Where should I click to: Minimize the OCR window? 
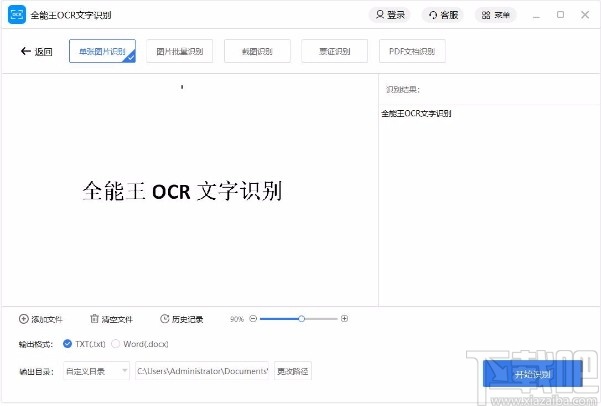point(536,15)
